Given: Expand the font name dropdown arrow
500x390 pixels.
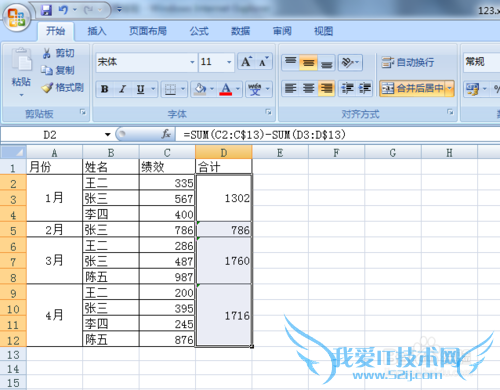Looking at the screenshot, I should [x=192, y=62].
